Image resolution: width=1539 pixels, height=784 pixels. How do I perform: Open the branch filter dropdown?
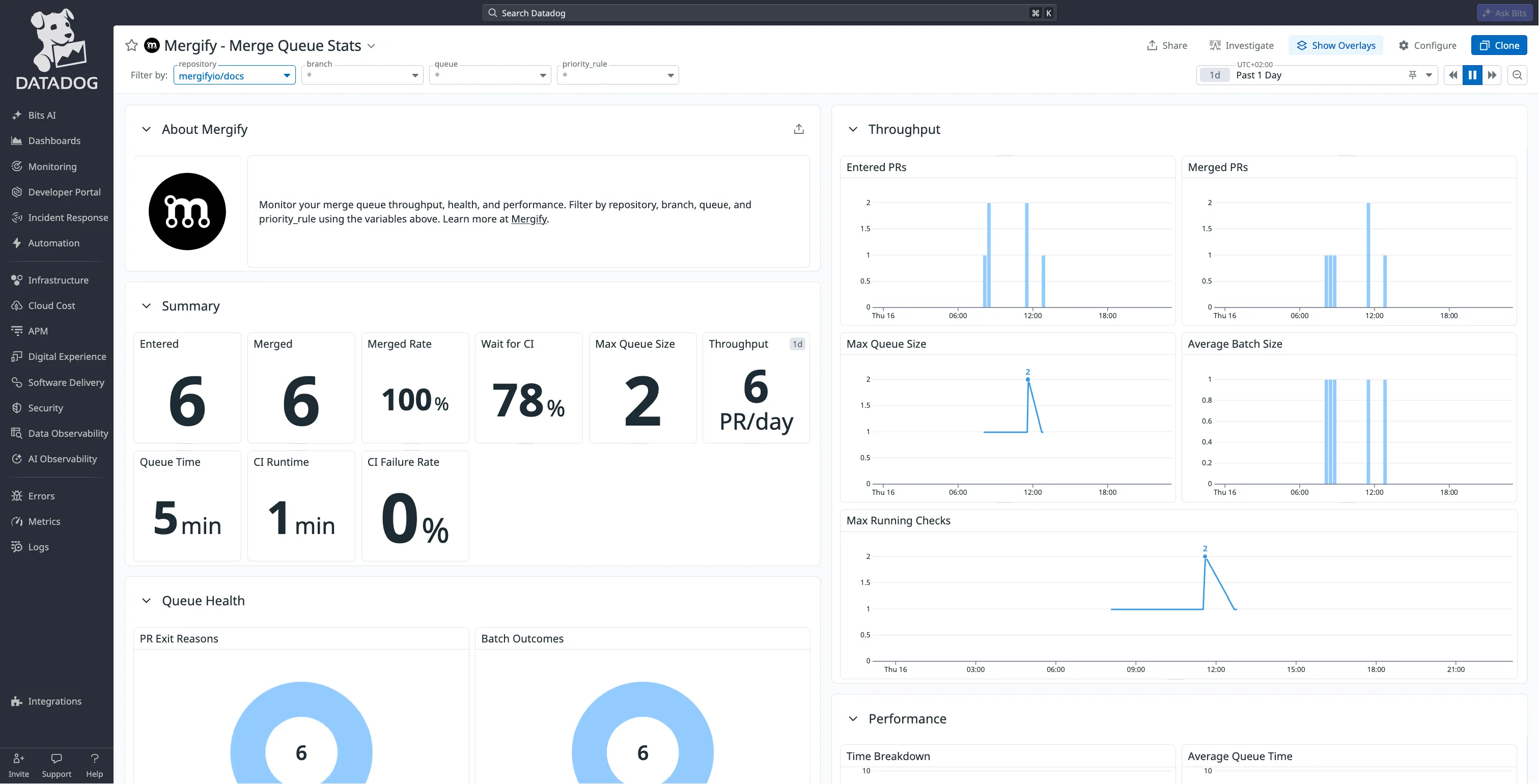click(x=362, y=75)
